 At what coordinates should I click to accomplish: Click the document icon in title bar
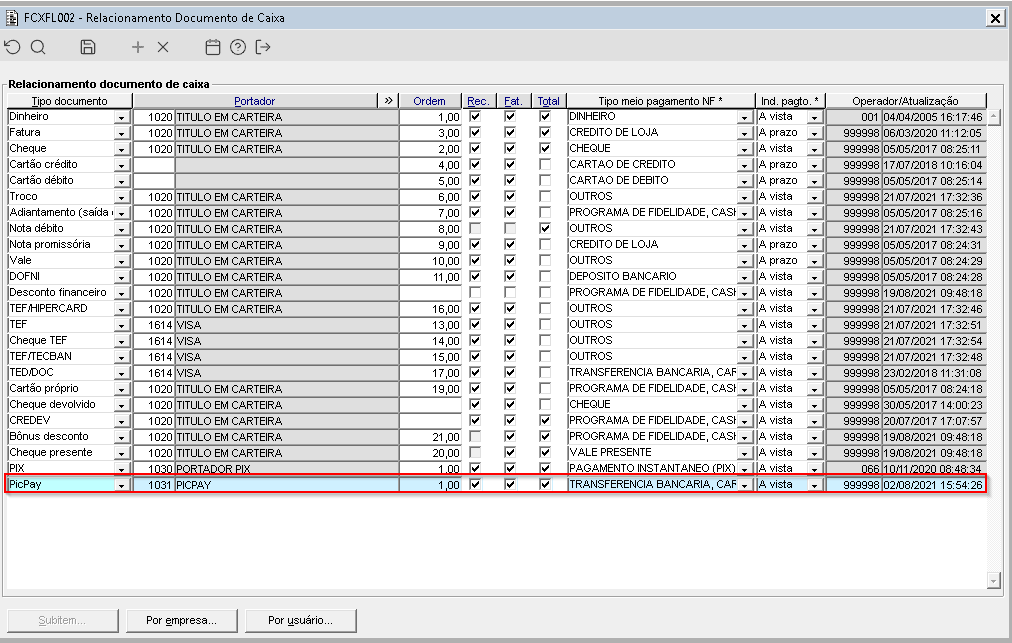12,17
